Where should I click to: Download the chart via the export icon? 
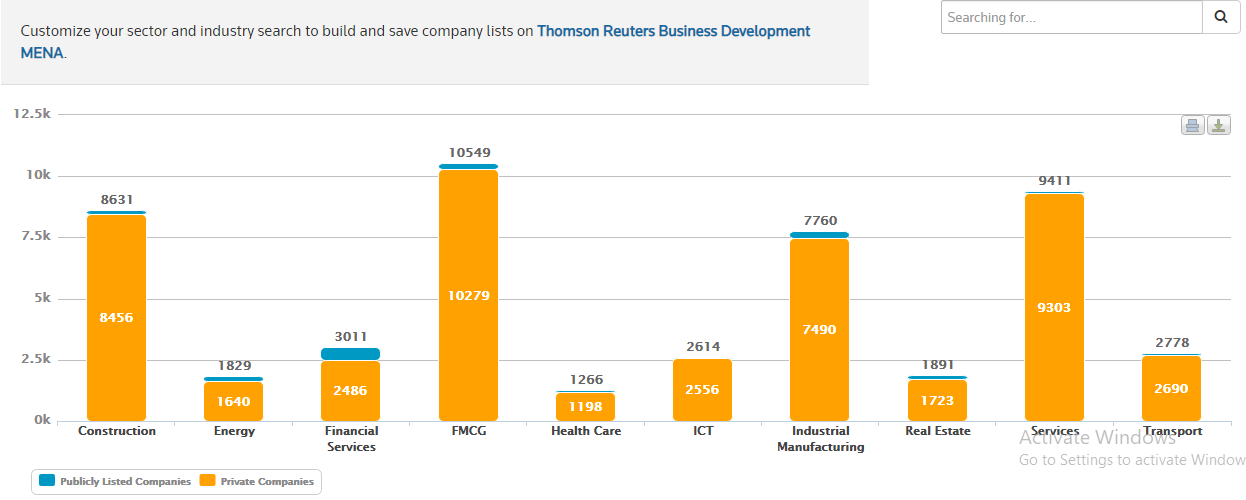click(x=1218, y=125)
